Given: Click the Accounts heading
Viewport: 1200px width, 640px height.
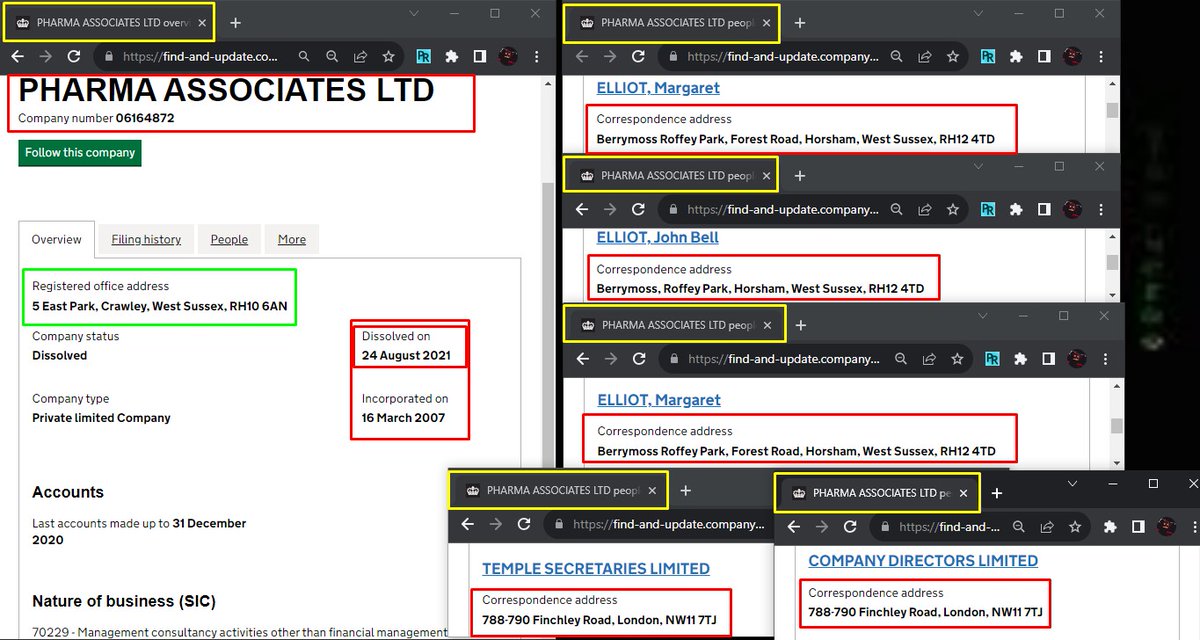Looking at the screenshot, I should pyautogui.click(x=68, y=492).
